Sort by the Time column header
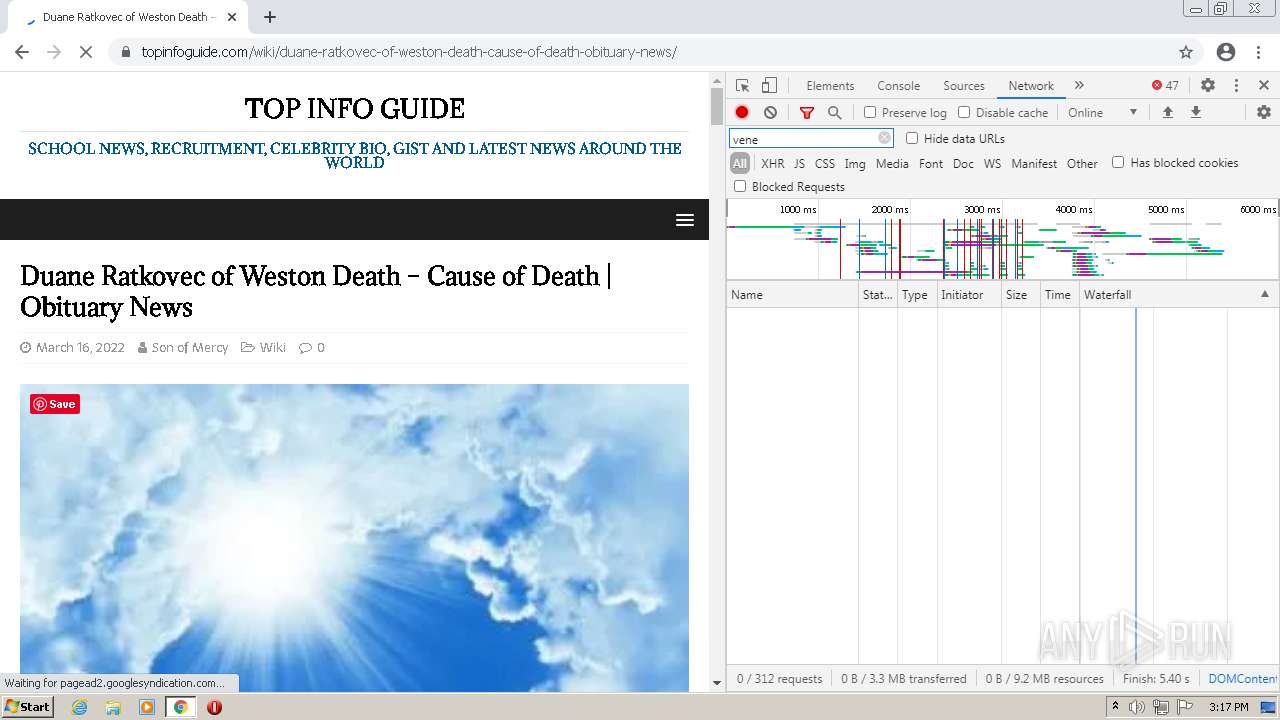 point(1059,295)
